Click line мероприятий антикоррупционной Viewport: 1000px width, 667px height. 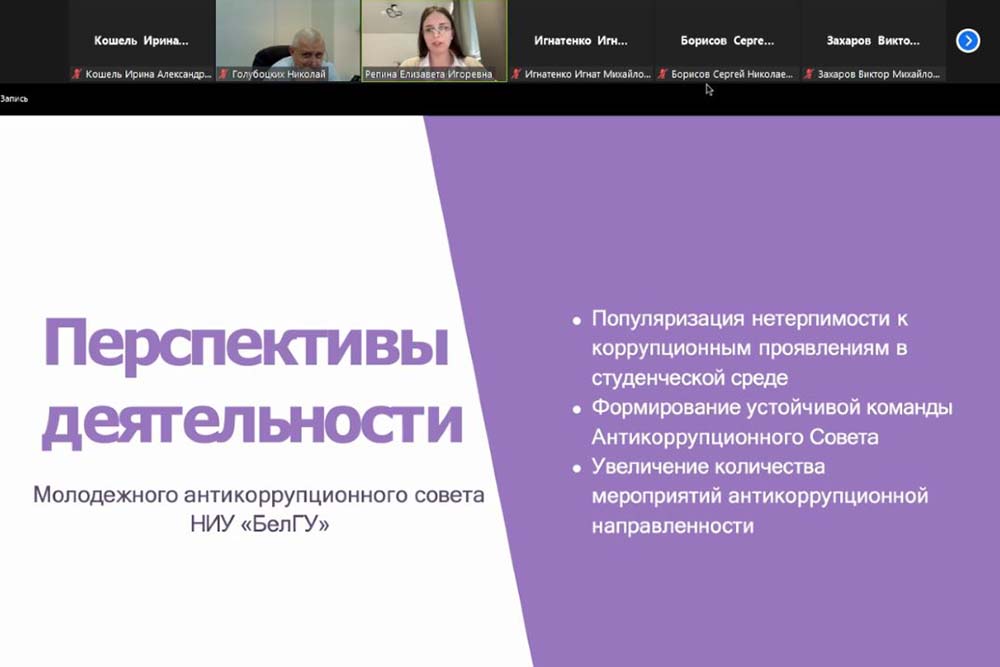point(760,496)
